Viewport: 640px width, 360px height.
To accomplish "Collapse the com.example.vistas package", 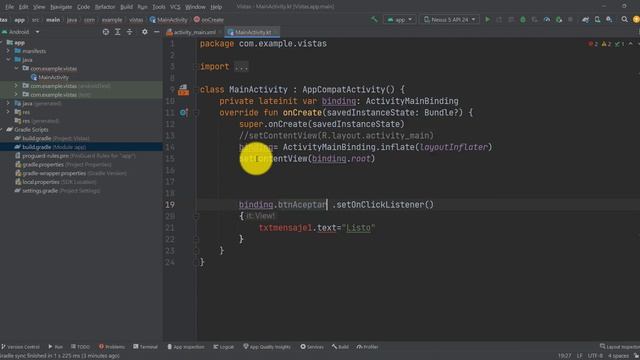I will coord(16,69).
